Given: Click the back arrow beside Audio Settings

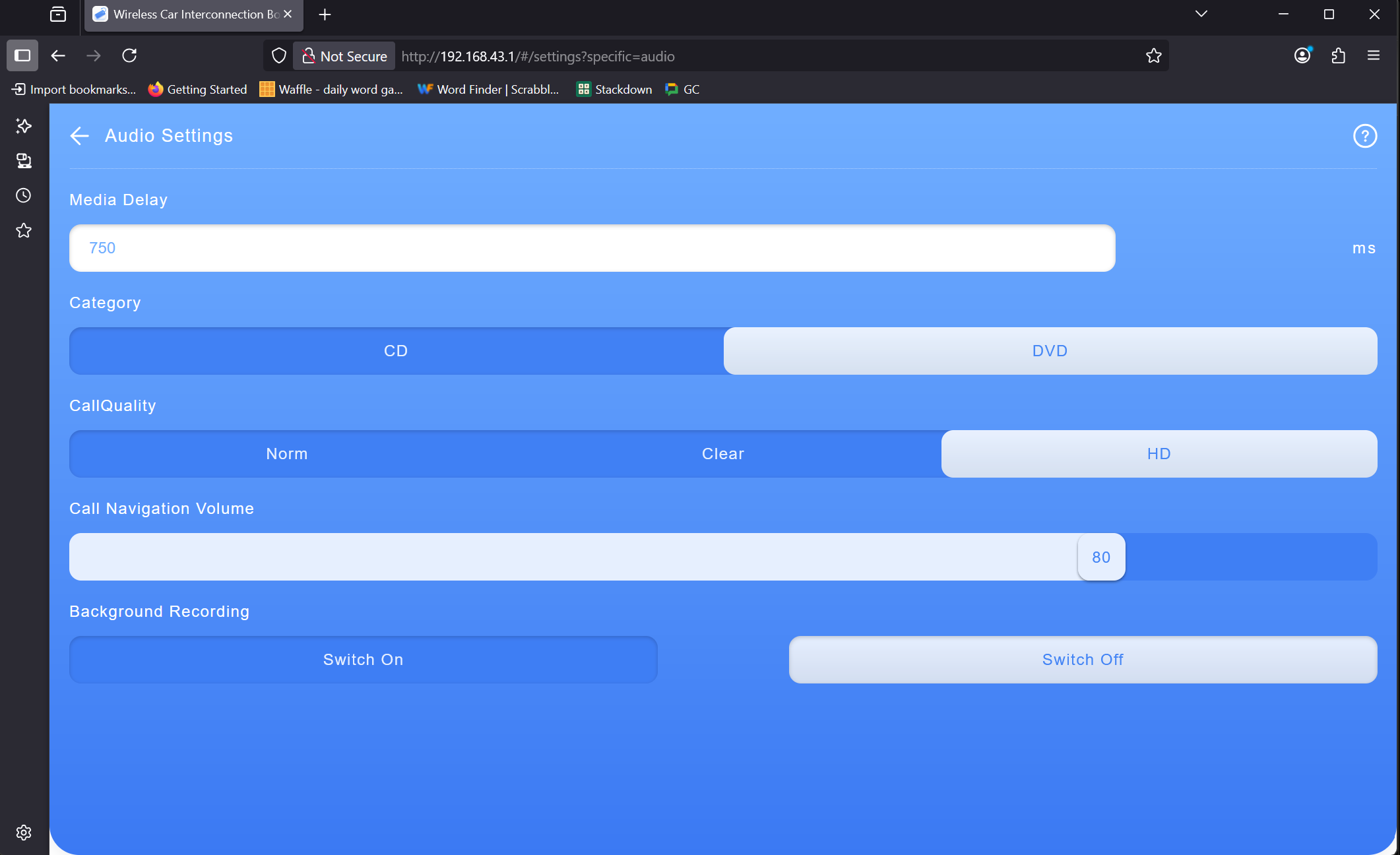Looking at the screenshot, I should pyautogui.click(x=79, y=136).
